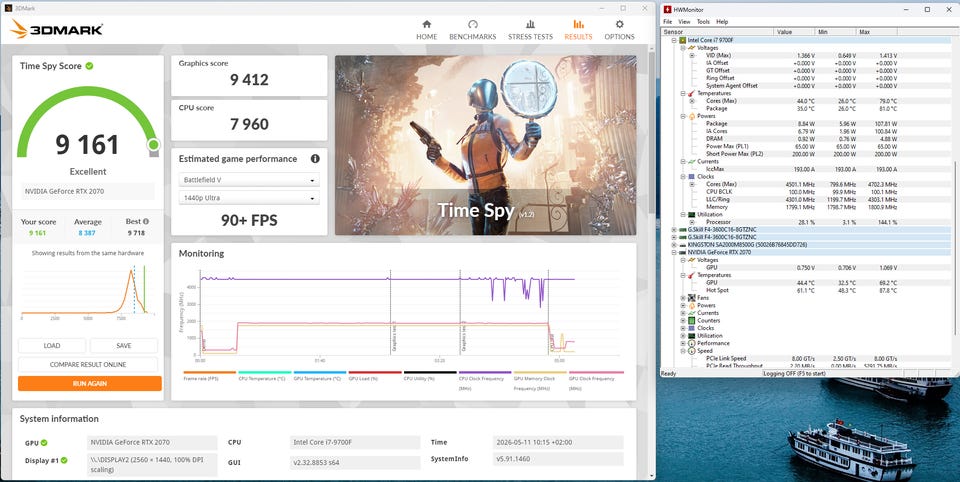The height and width of the screenshot is (482, 960).
Task: Go to the HOME tab in 3DMark
Action: point(427,30)
